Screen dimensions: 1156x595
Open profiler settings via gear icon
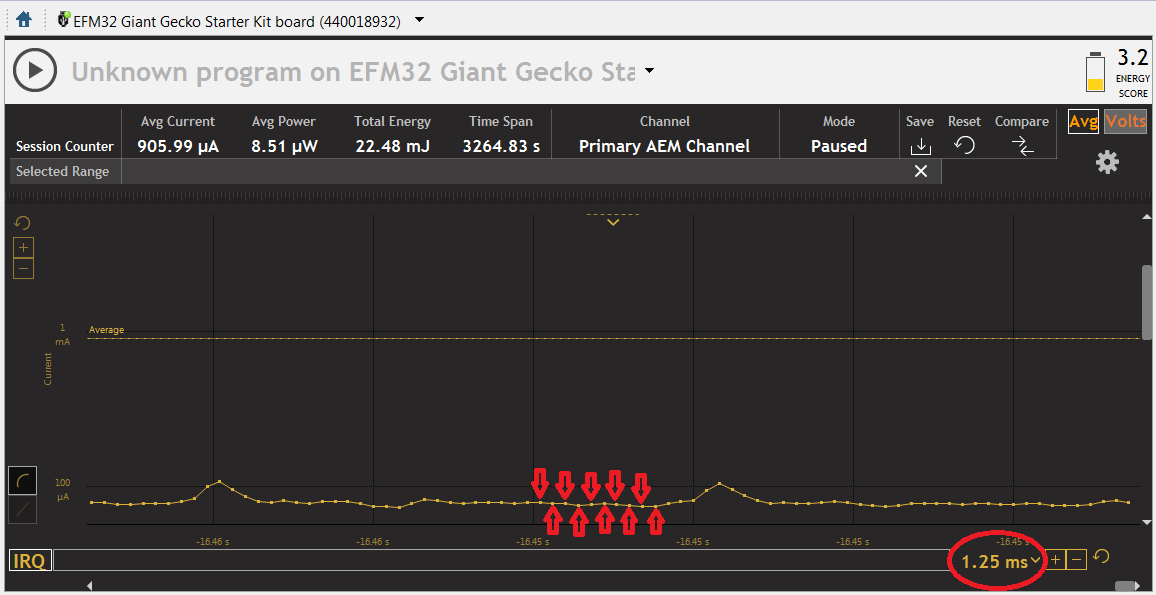1107,161
